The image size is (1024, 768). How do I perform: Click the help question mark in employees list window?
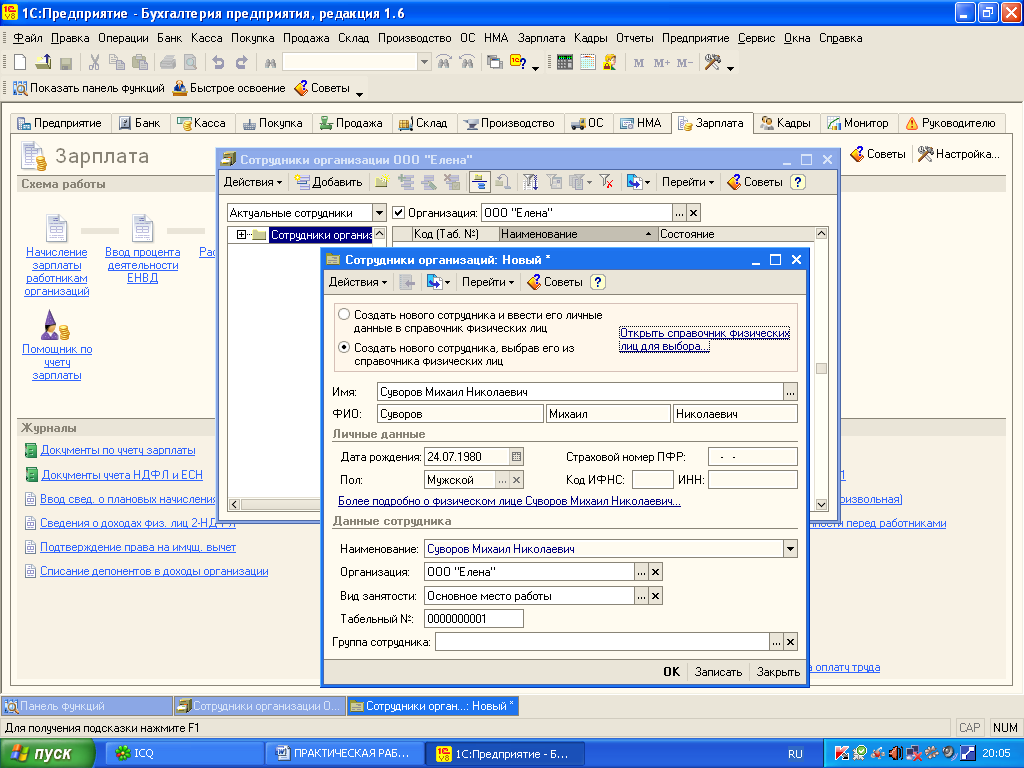pos(797,182)
